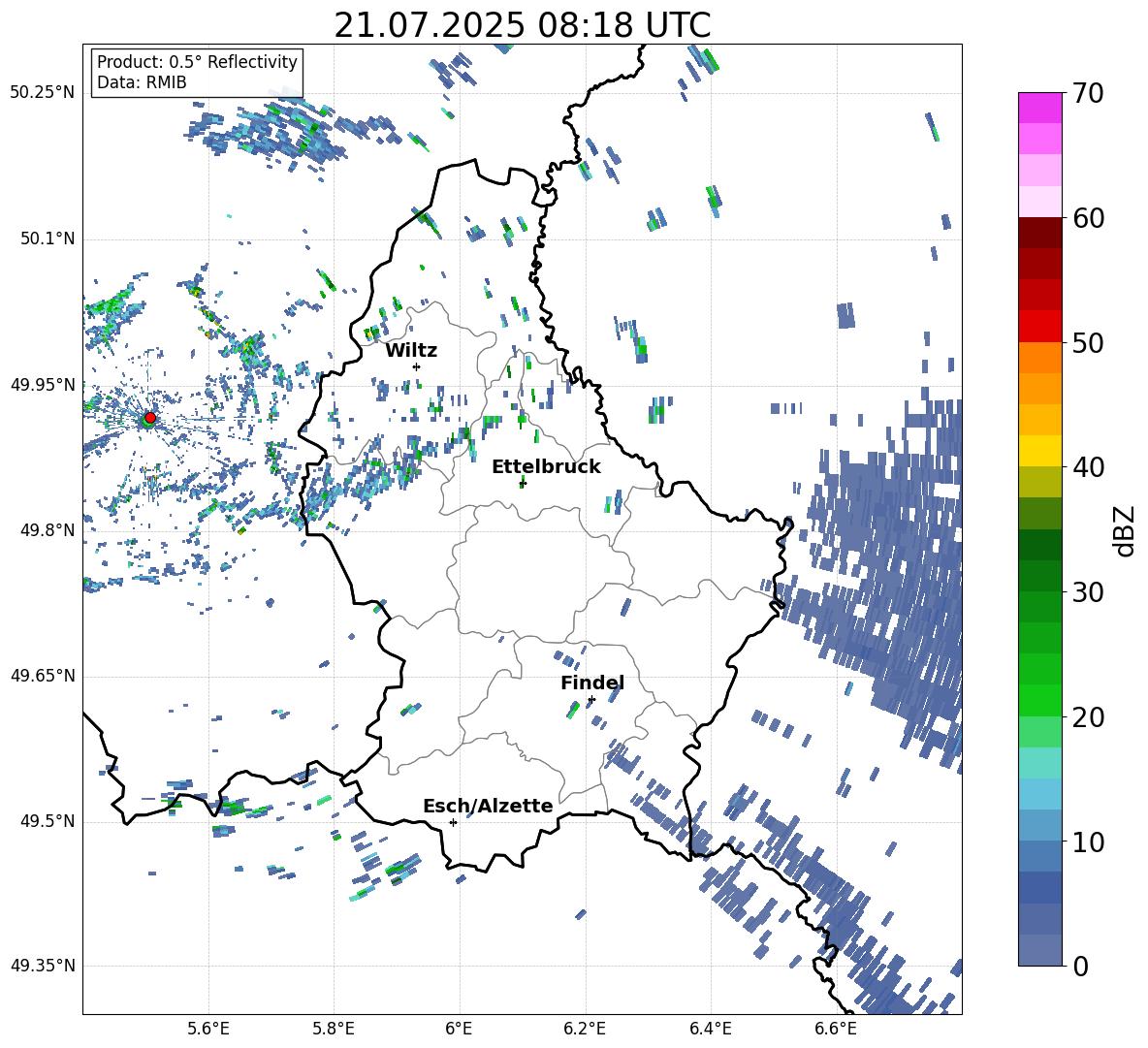Pick the magenta swatch atop the colorbar

click(1039, 108)
